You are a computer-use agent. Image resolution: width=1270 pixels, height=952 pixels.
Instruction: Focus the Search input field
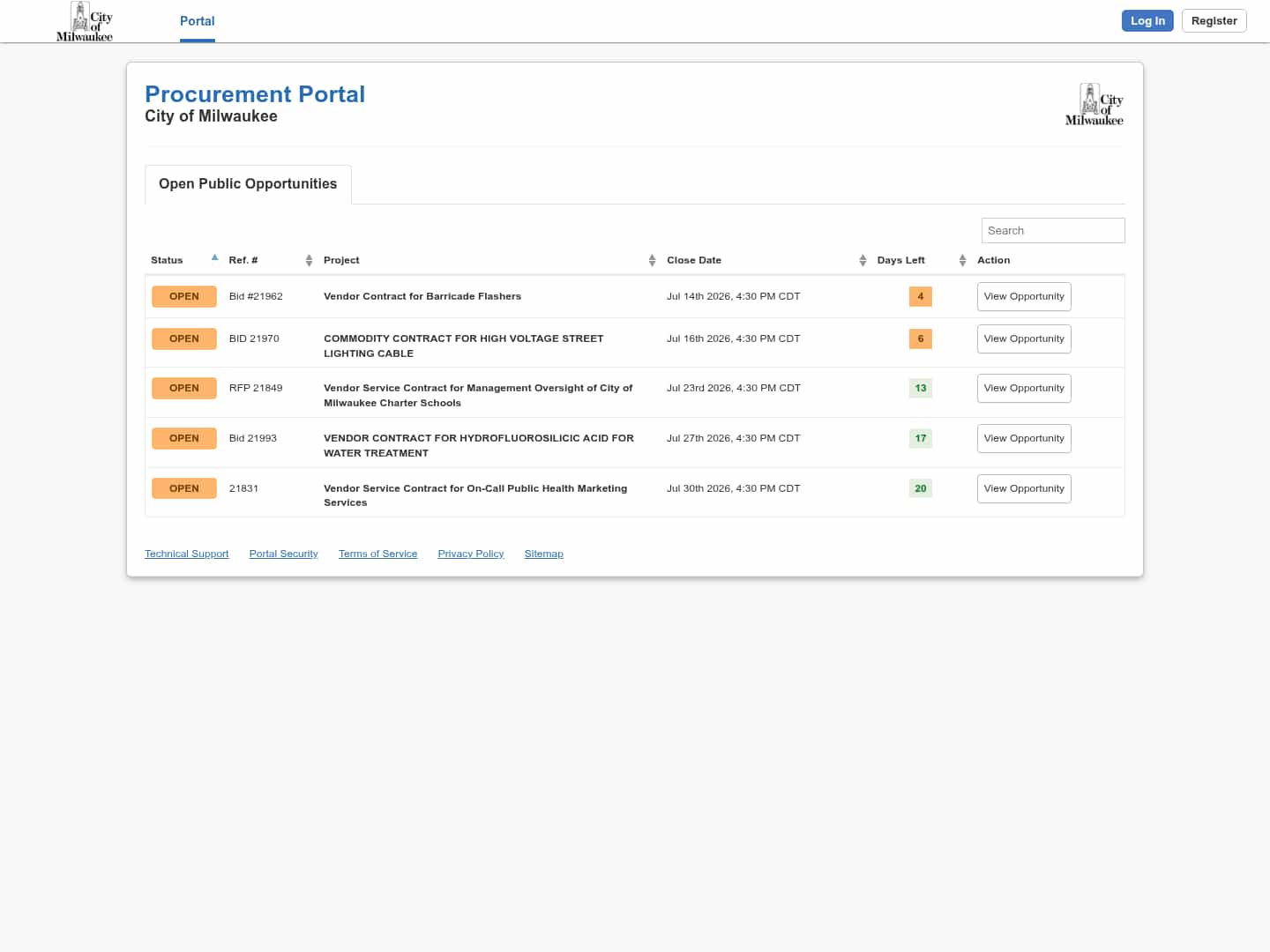pos(1053,231)
